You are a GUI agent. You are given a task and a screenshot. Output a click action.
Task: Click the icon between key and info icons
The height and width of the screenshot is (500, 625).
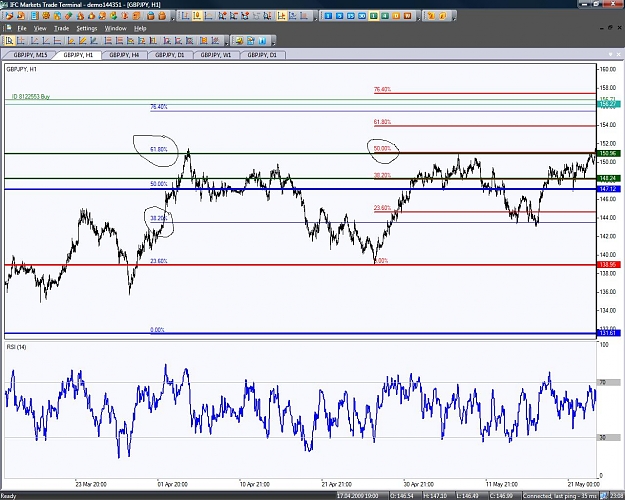251,40
